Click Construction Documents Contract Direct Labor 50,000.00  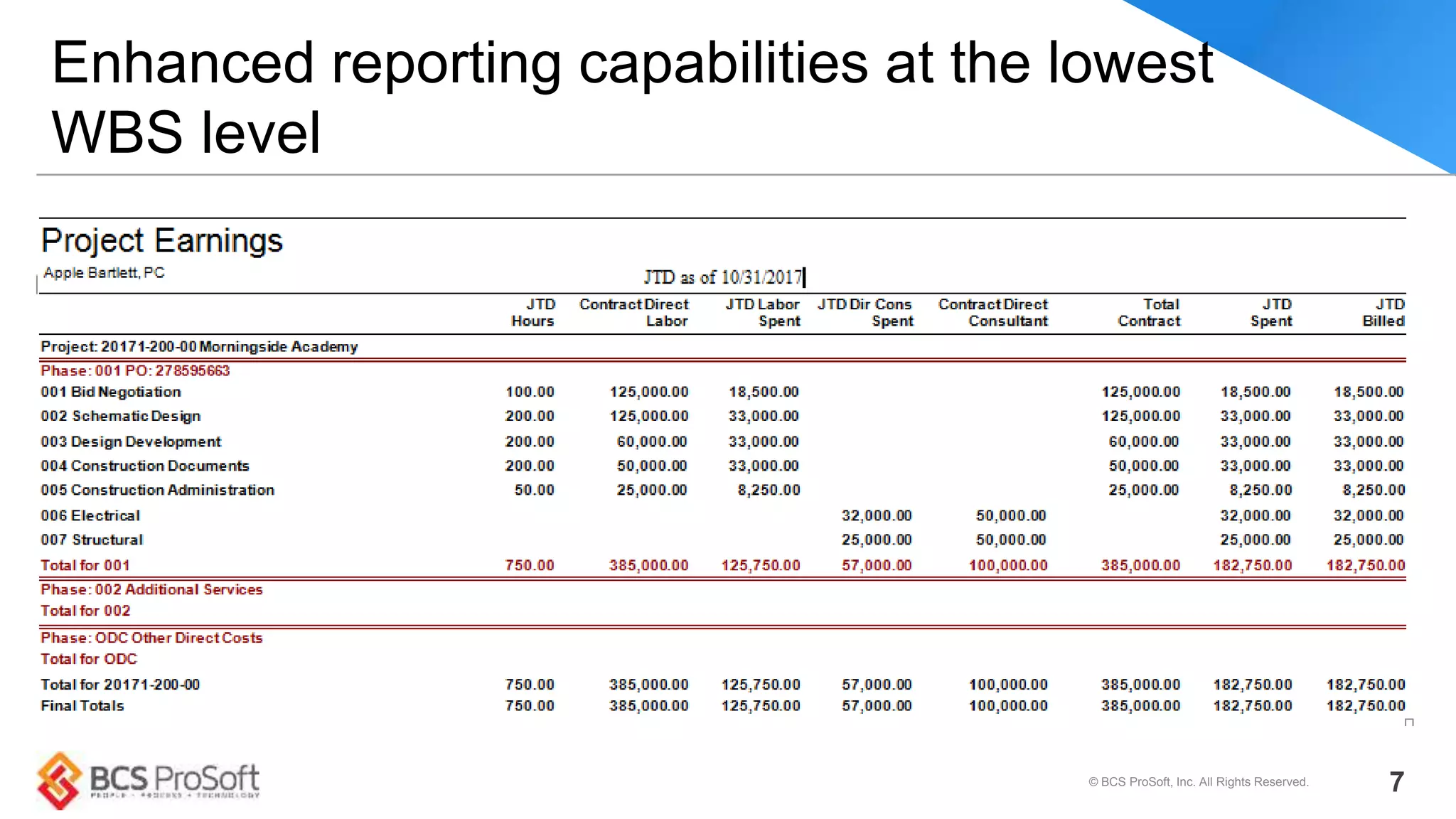(x=653, y=466)
